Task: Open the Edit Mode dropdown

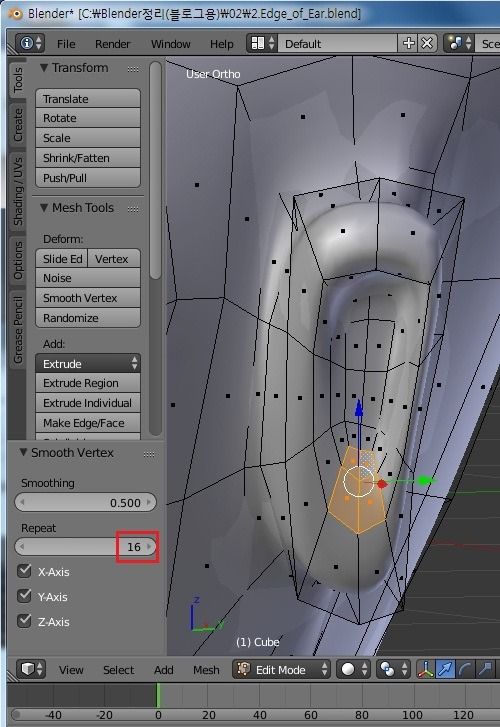Action: tap(281, 669)
